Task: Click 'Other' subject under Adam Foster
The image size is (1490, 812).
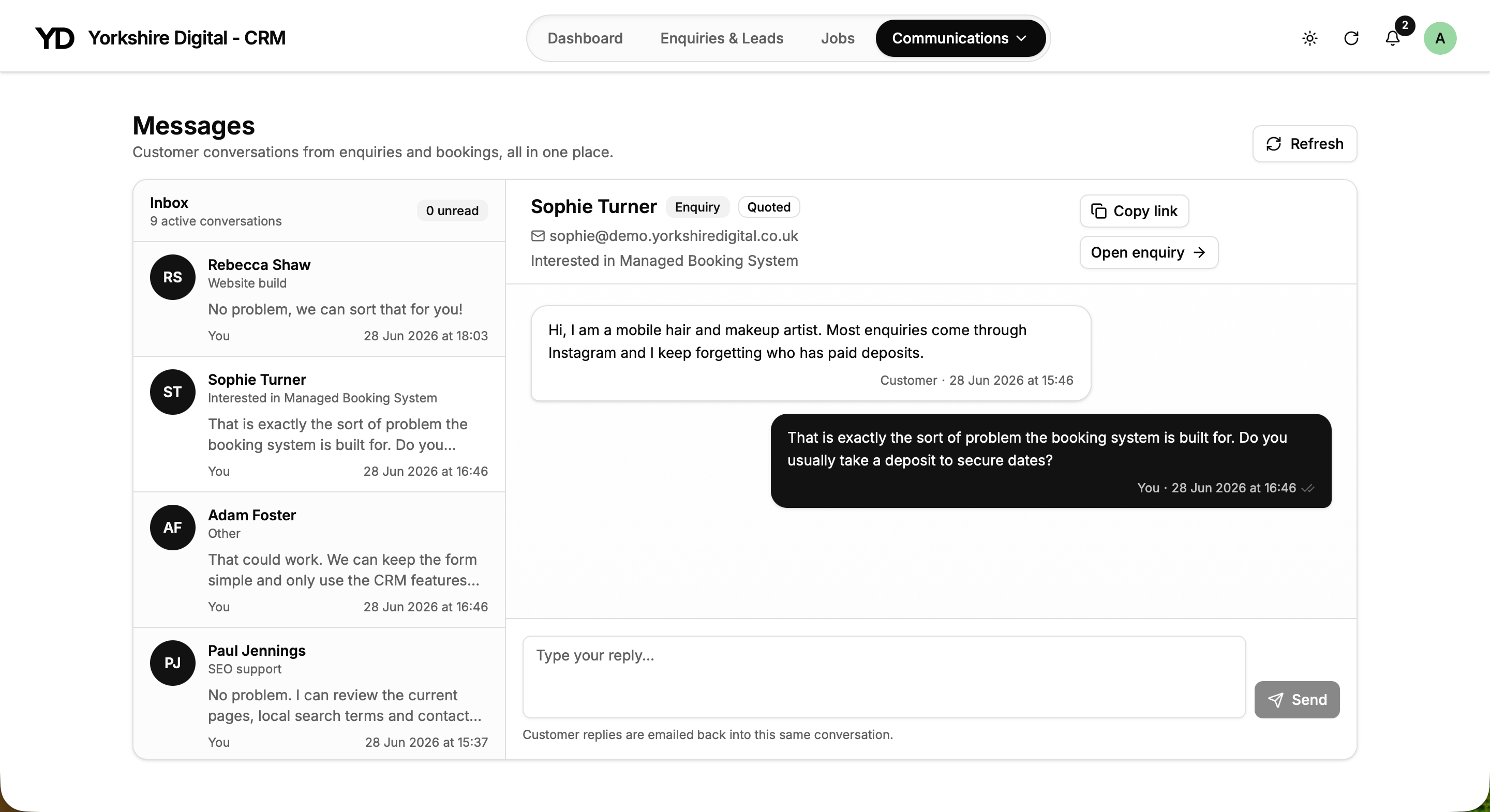Action: click(224, 534)
